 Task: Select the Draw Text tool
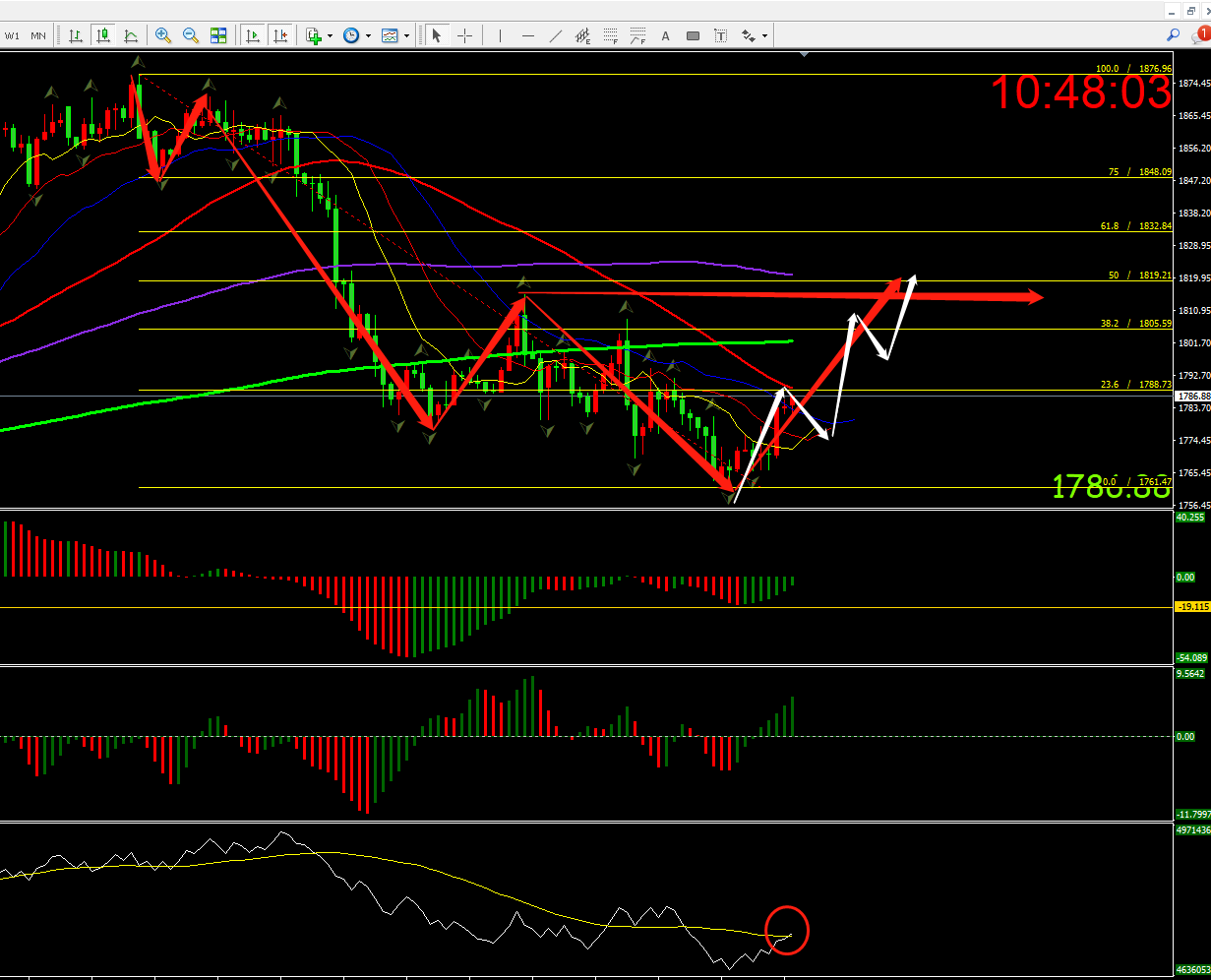point(666,35)
